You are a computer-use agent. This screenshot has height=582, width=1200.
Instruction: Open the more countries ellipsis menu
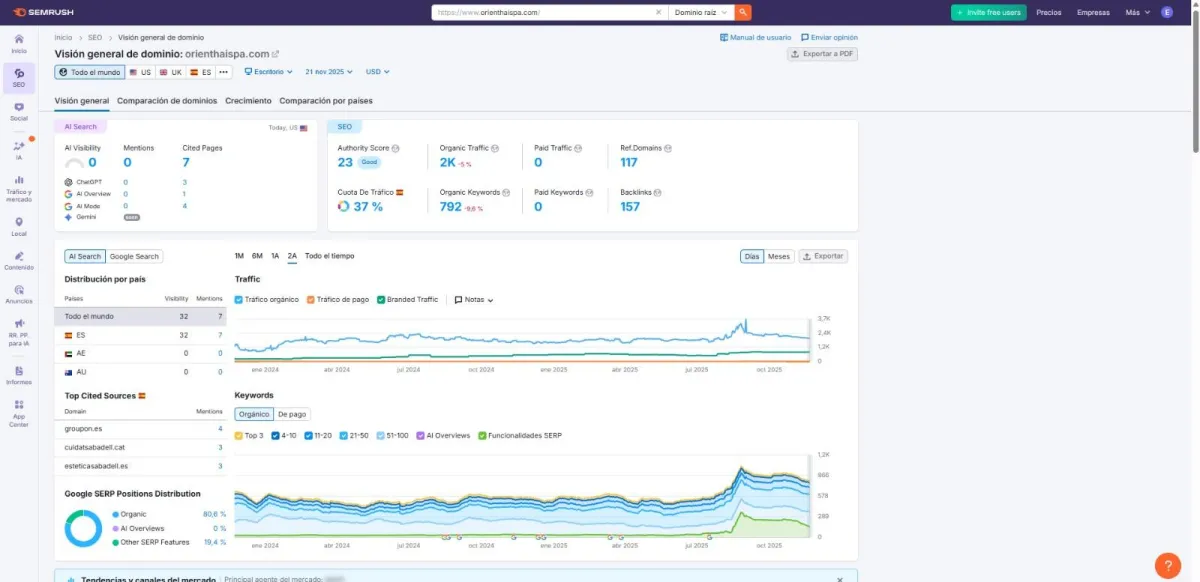223,72
